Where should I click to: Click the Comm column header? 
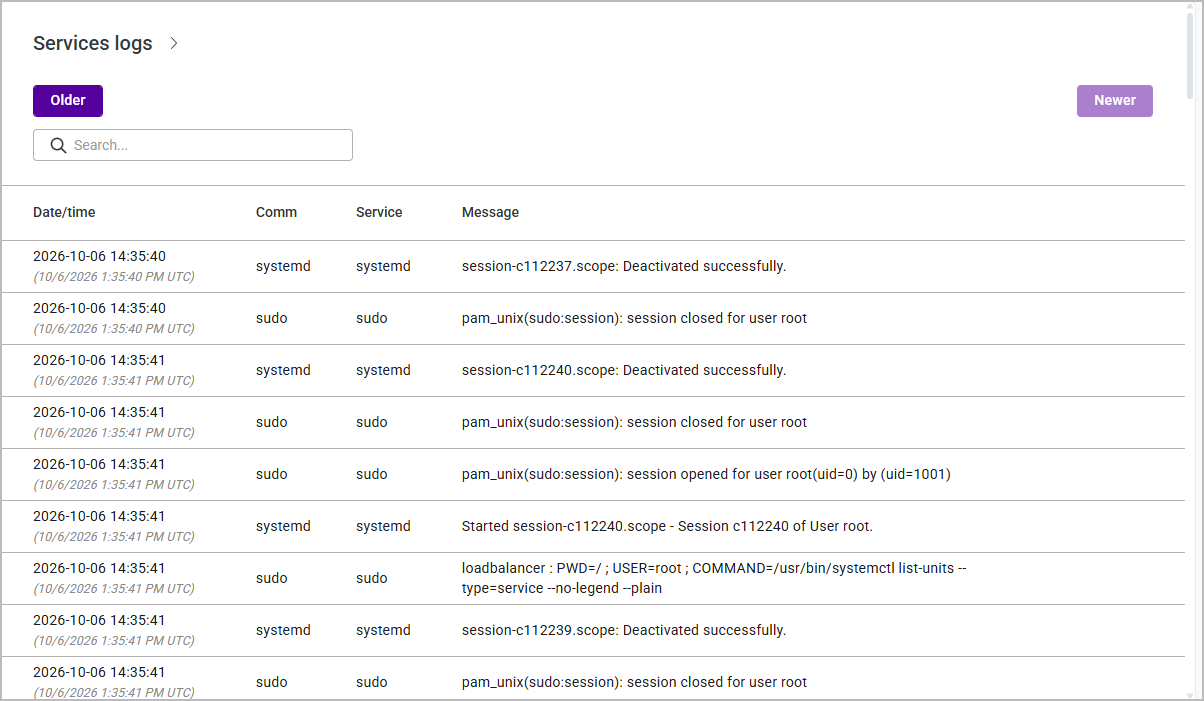[x=276, y=212]
